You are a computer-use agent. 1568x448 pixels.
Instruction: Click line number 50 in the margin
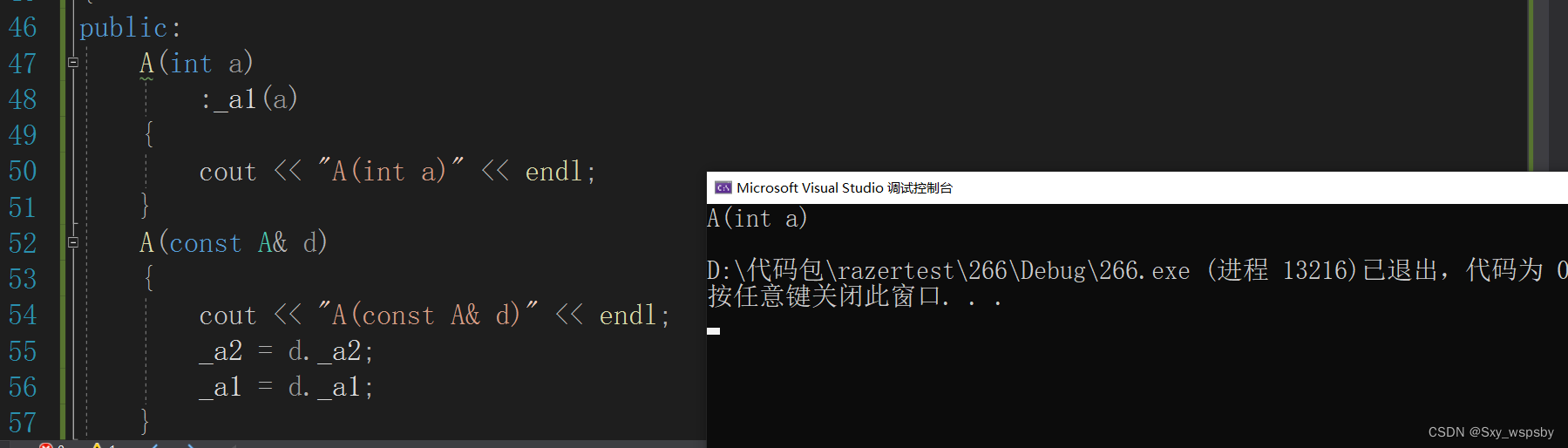23,171
